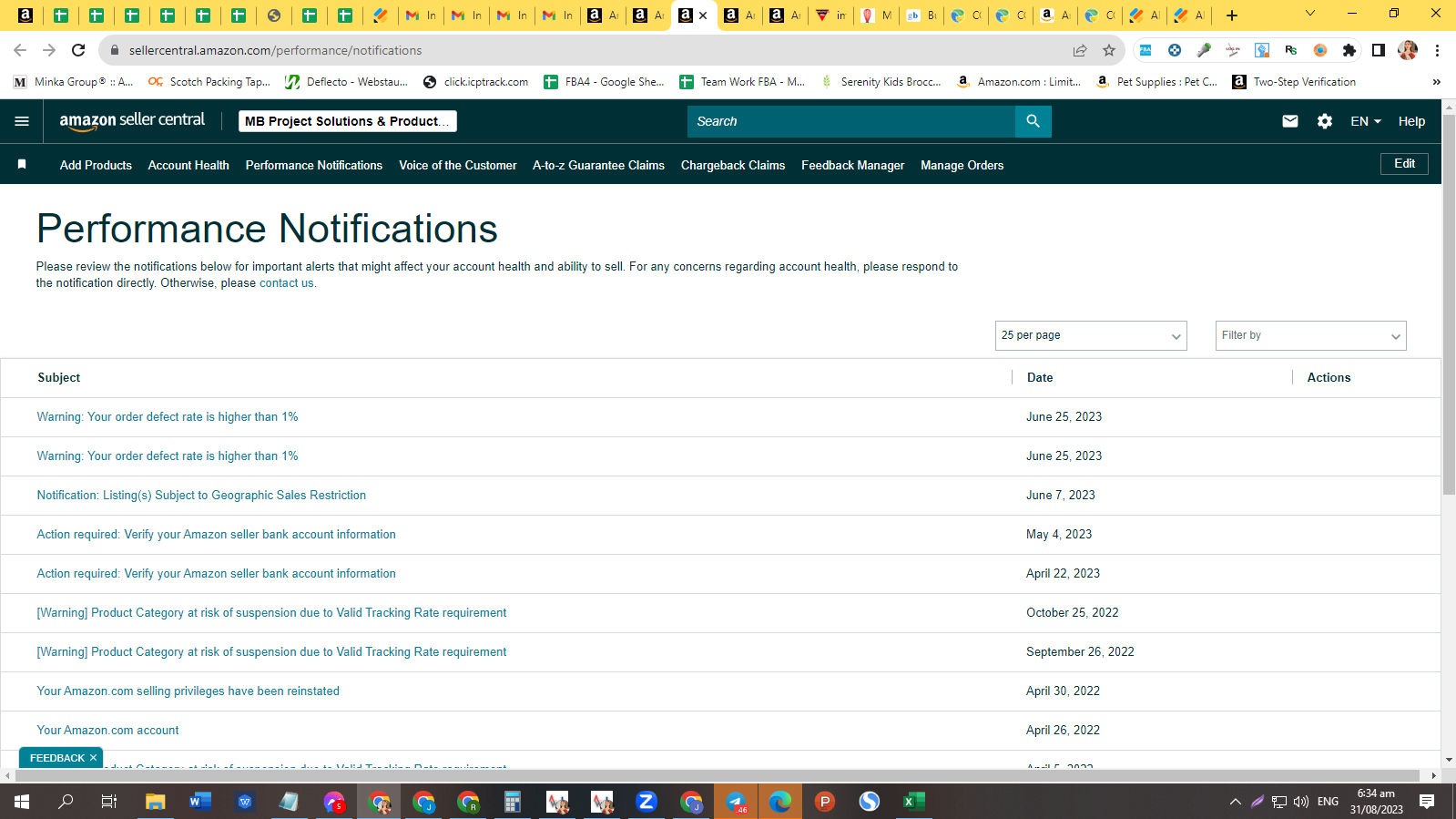This screenshot has height=819, width=1456.
Task: Click the green microphone extension icon
Action: pos(1204,50)
